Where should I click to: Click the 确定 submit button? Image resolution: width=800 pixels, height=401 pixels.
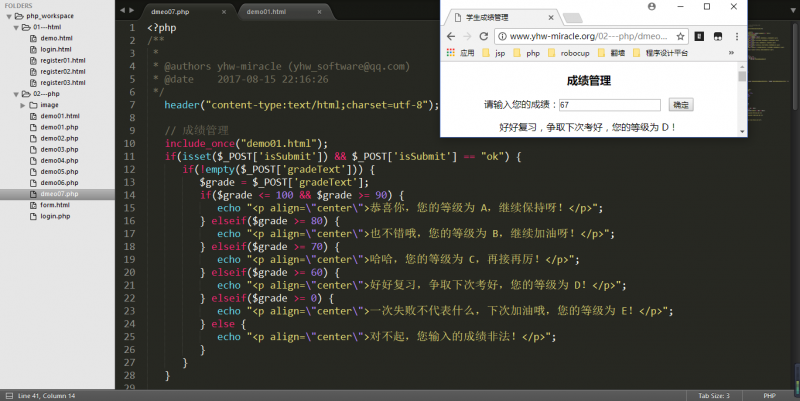point(680,104)
